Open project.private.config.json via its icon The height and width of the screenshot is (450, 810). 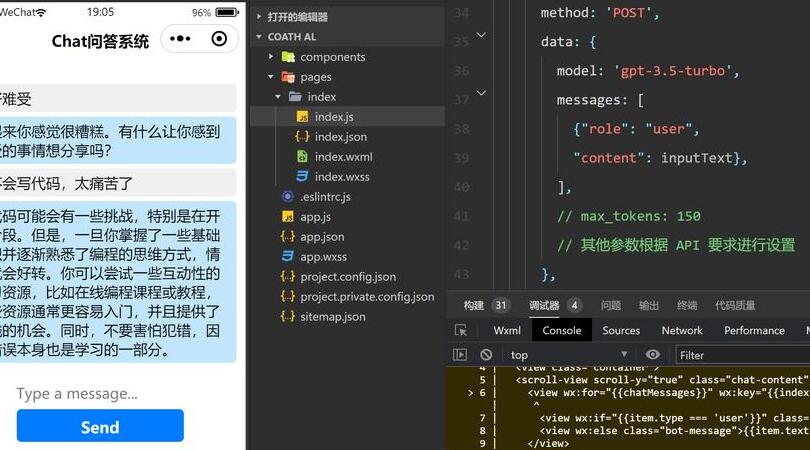[x=288, y=296]
